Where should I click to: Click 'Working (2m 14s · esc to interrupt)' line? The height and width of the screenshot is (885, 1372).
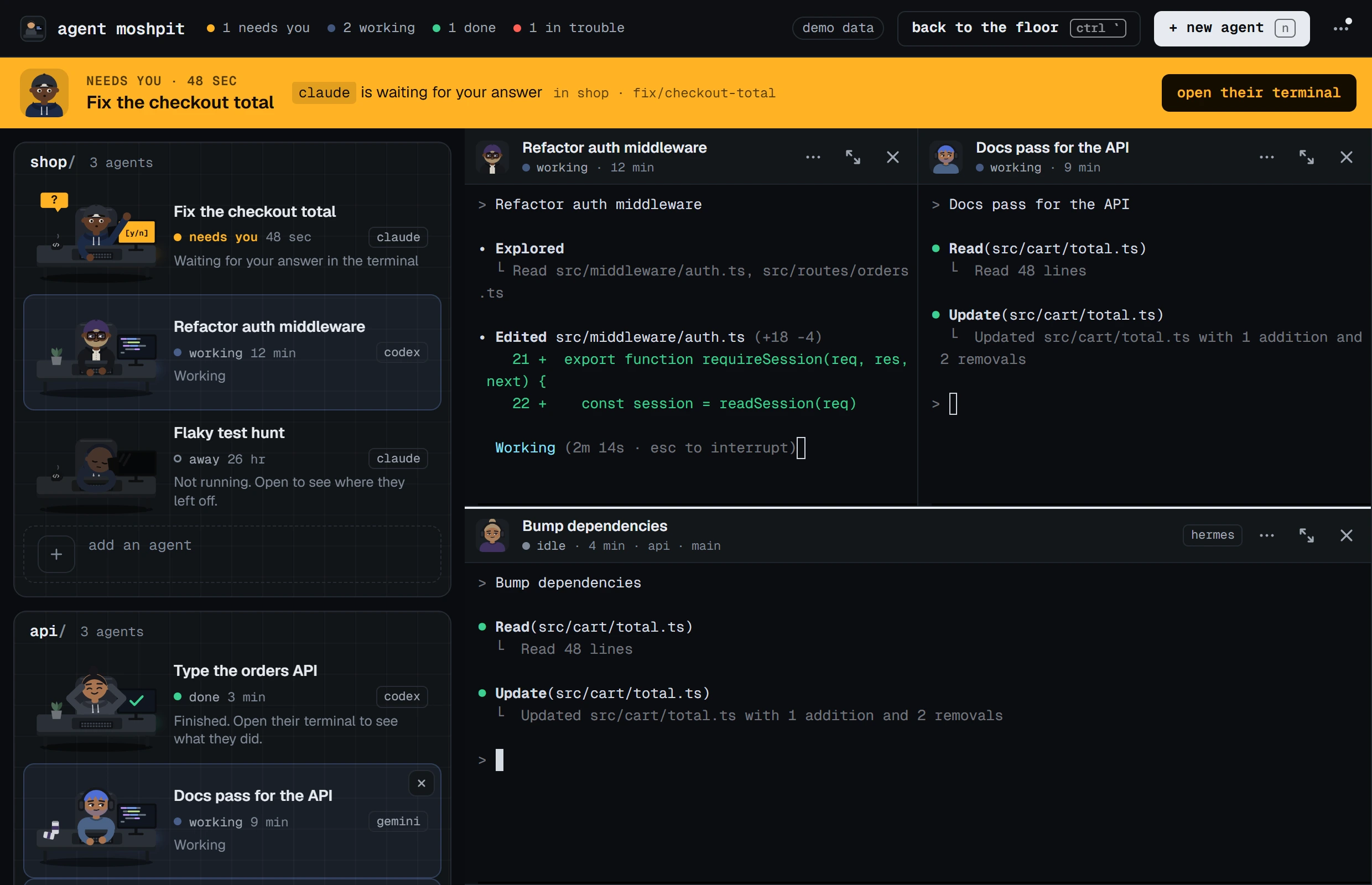click(x=646, y=447)
